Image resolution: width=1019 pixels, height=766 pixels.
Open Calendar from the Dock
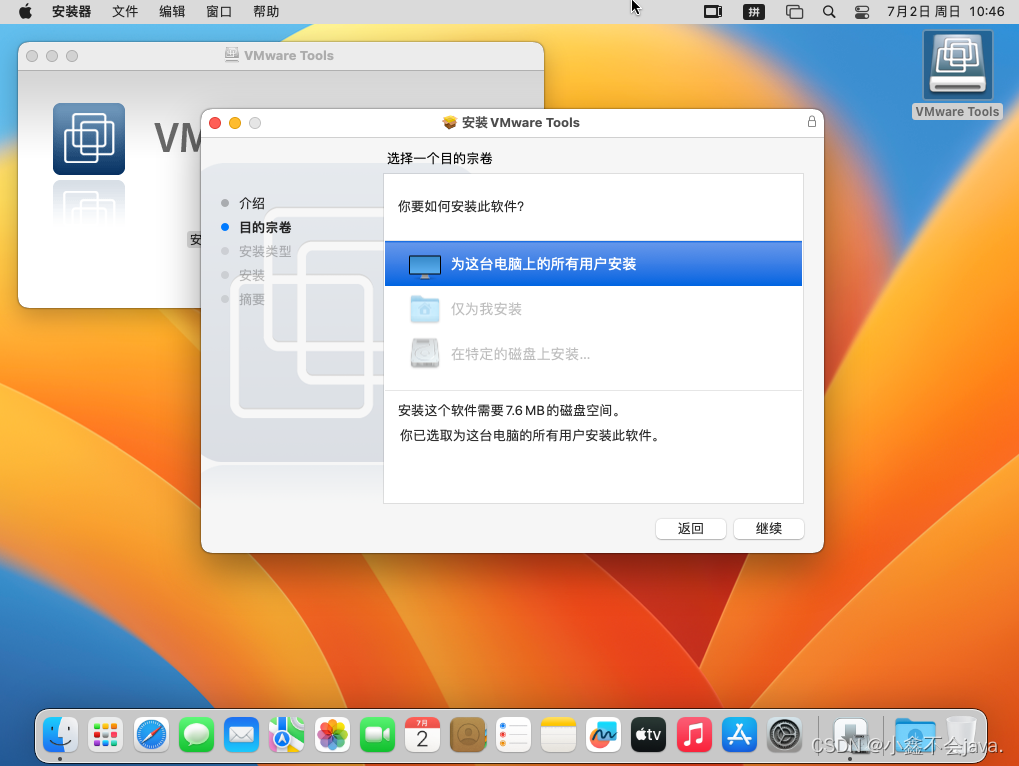click(422, 735)
